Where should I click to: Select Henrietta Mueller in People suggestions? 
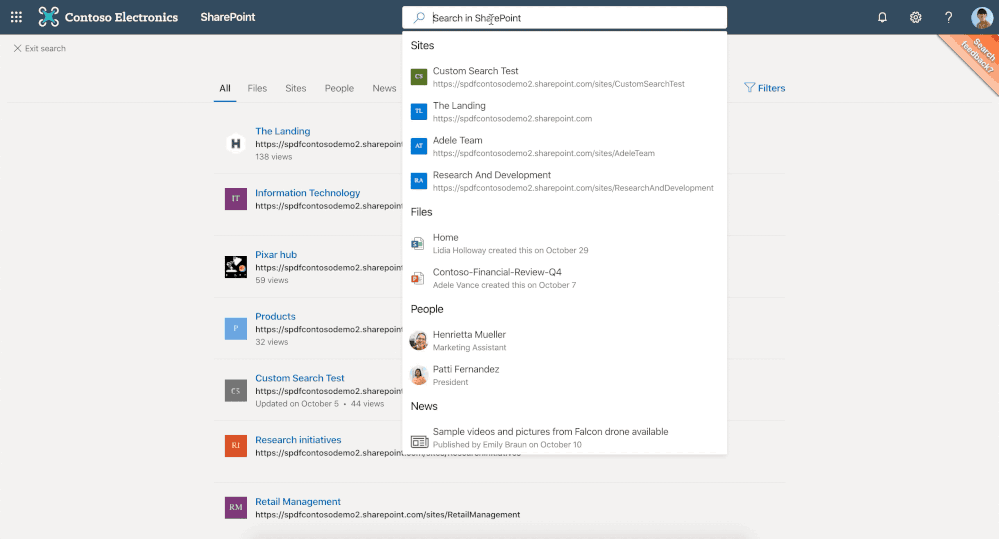[564, 341]
